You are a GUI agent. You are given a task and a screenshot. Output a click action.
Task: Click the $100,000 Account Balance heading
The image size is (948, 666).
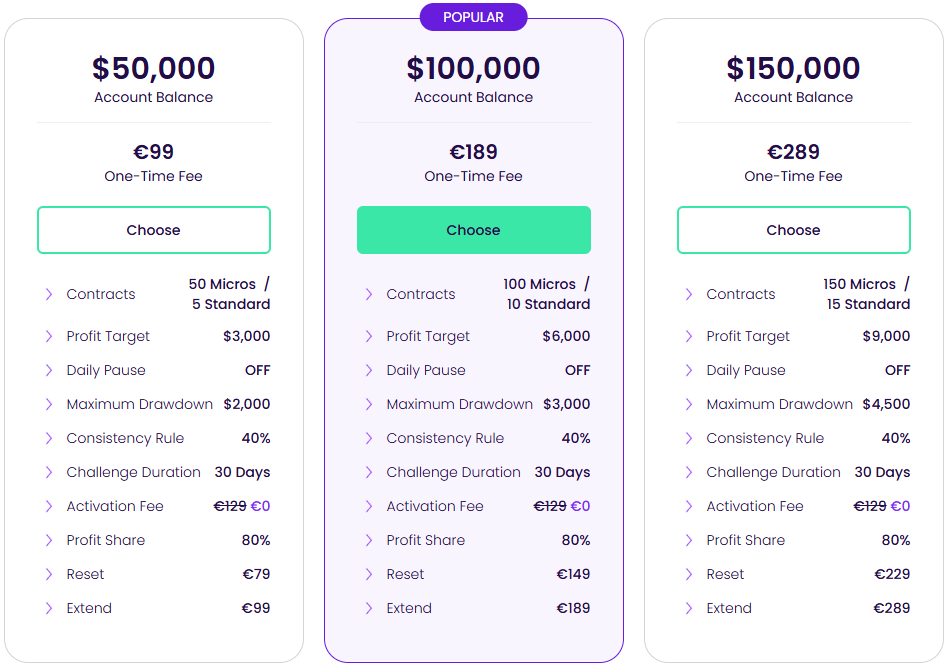473,68
